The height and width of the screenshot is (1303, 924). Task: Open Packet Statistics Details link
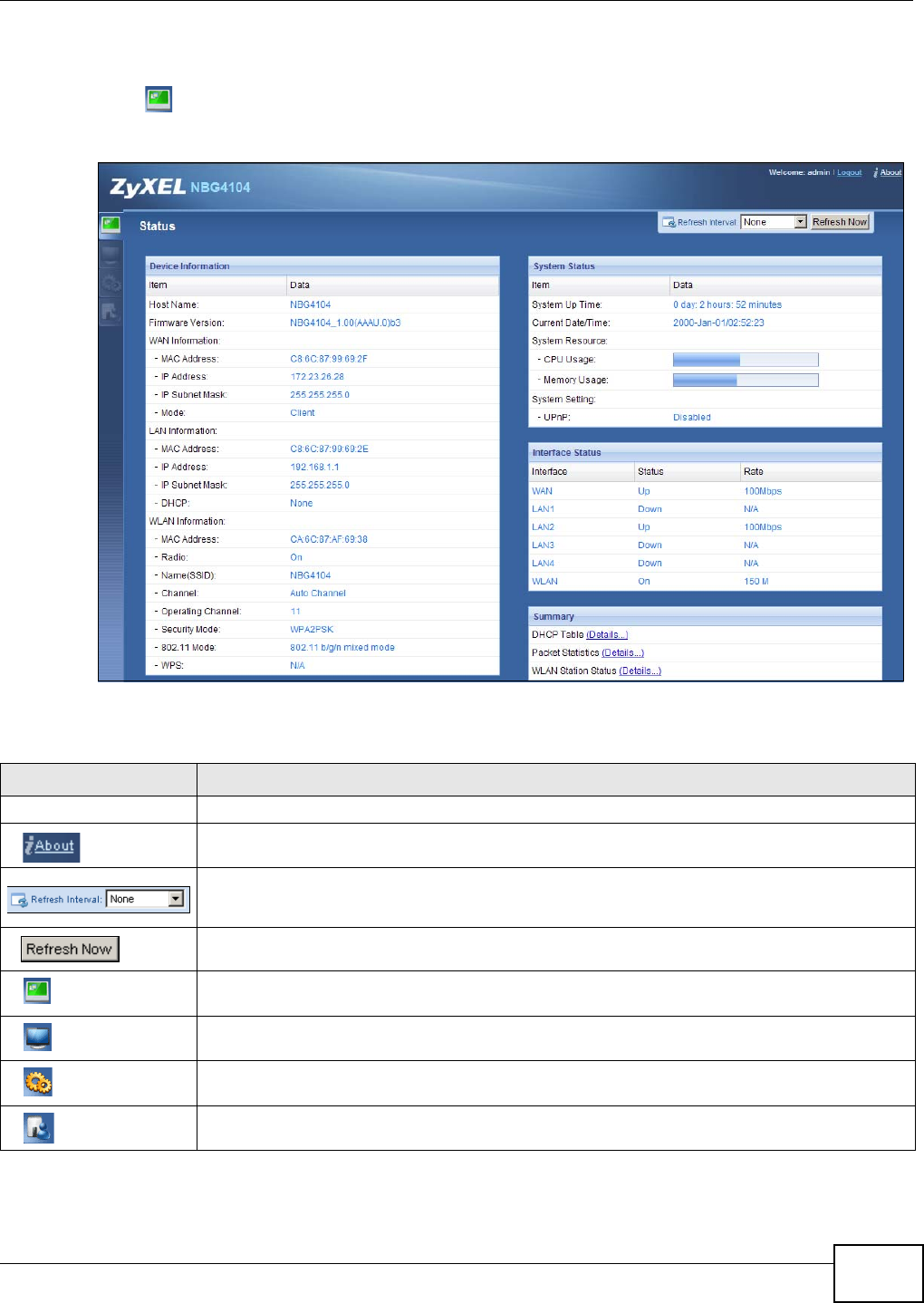point(623,652)
